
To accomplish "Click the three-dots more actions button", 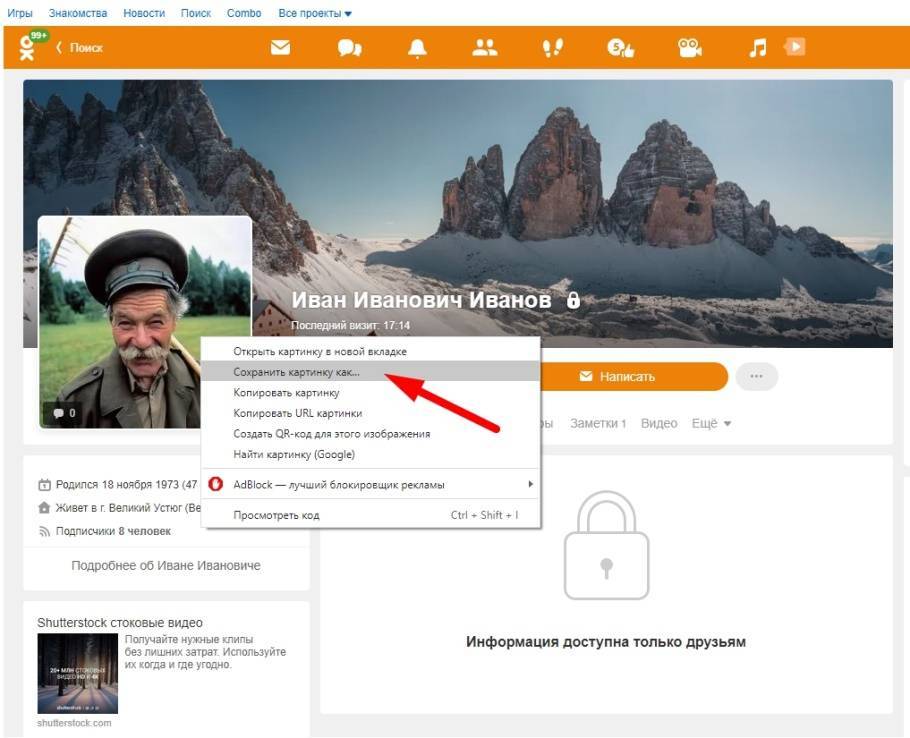I will click(x=756, y=377).
